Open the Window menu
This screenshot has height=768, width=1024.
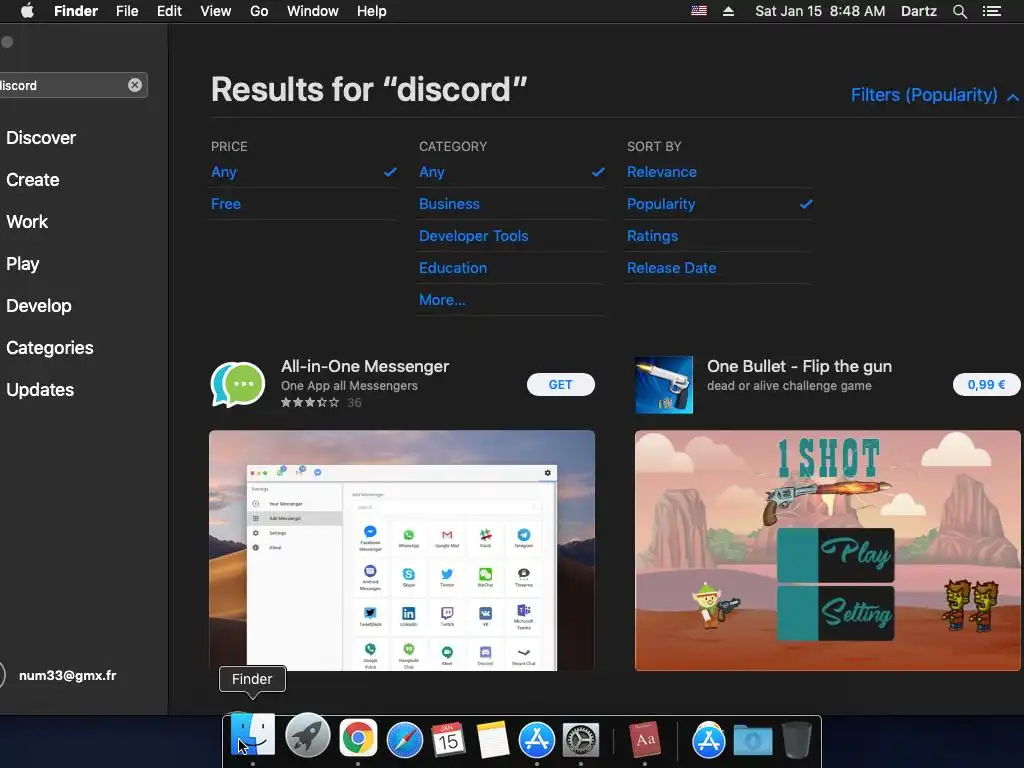point(313,11)
